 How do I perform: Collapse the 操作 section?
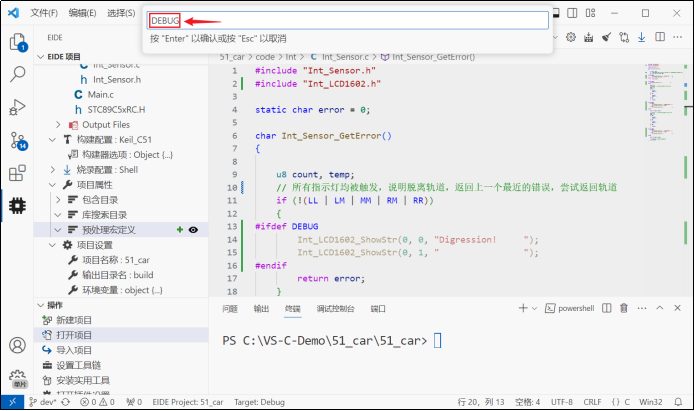coord(41,305)
